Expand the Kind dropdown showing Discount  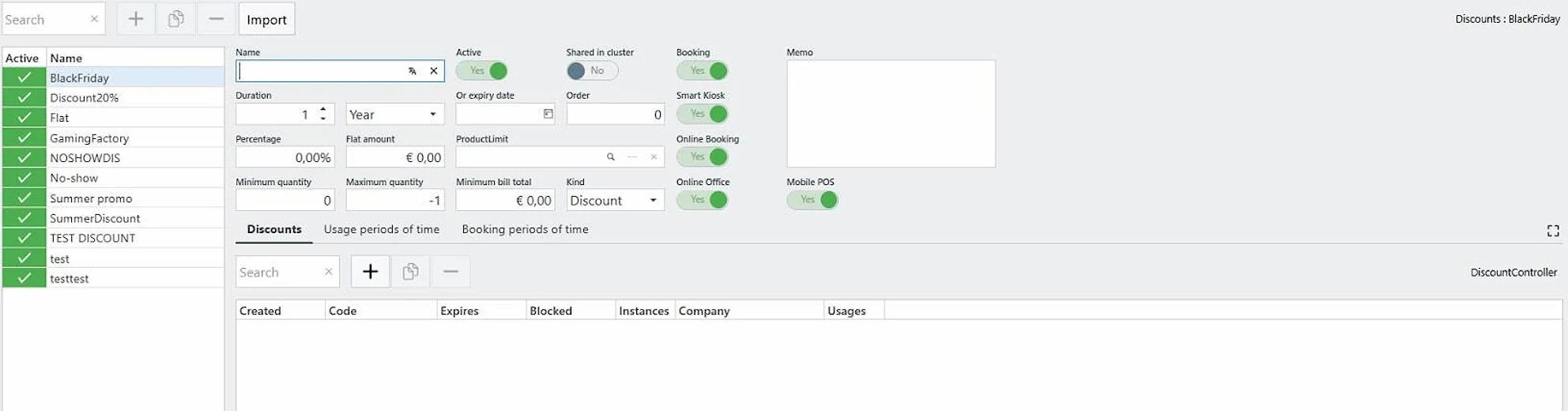(614, 201)
